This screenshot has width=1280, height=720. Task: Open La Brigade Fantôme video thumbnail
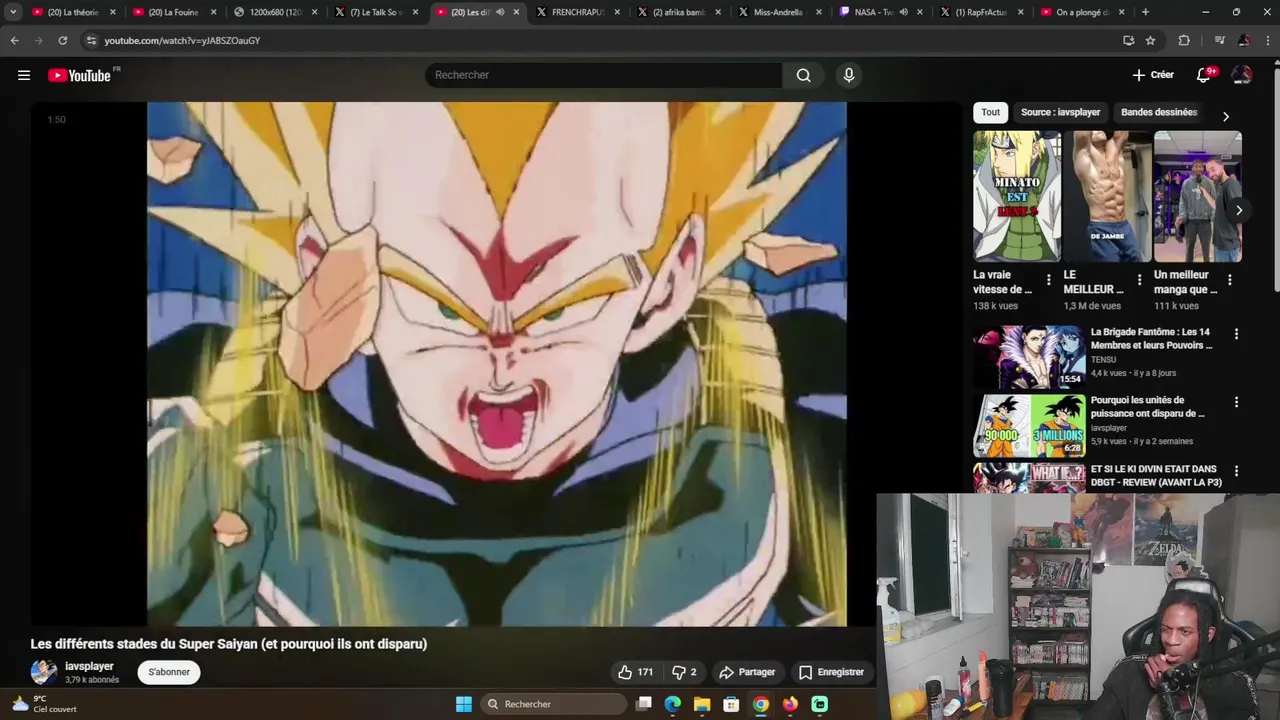1029,357
